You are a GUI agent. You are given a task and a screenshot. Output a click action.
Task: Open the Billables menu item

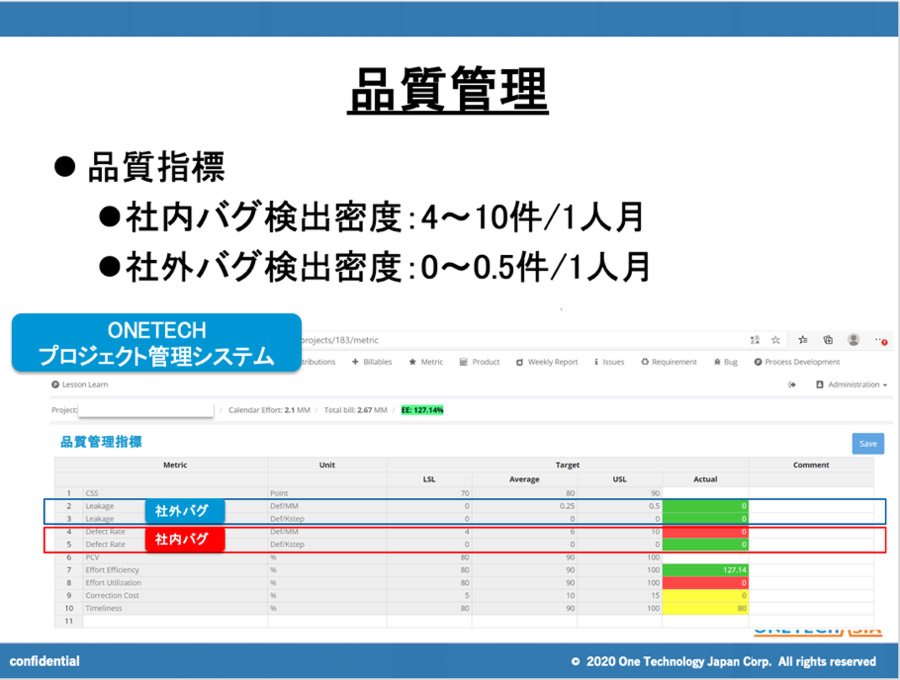372,362
